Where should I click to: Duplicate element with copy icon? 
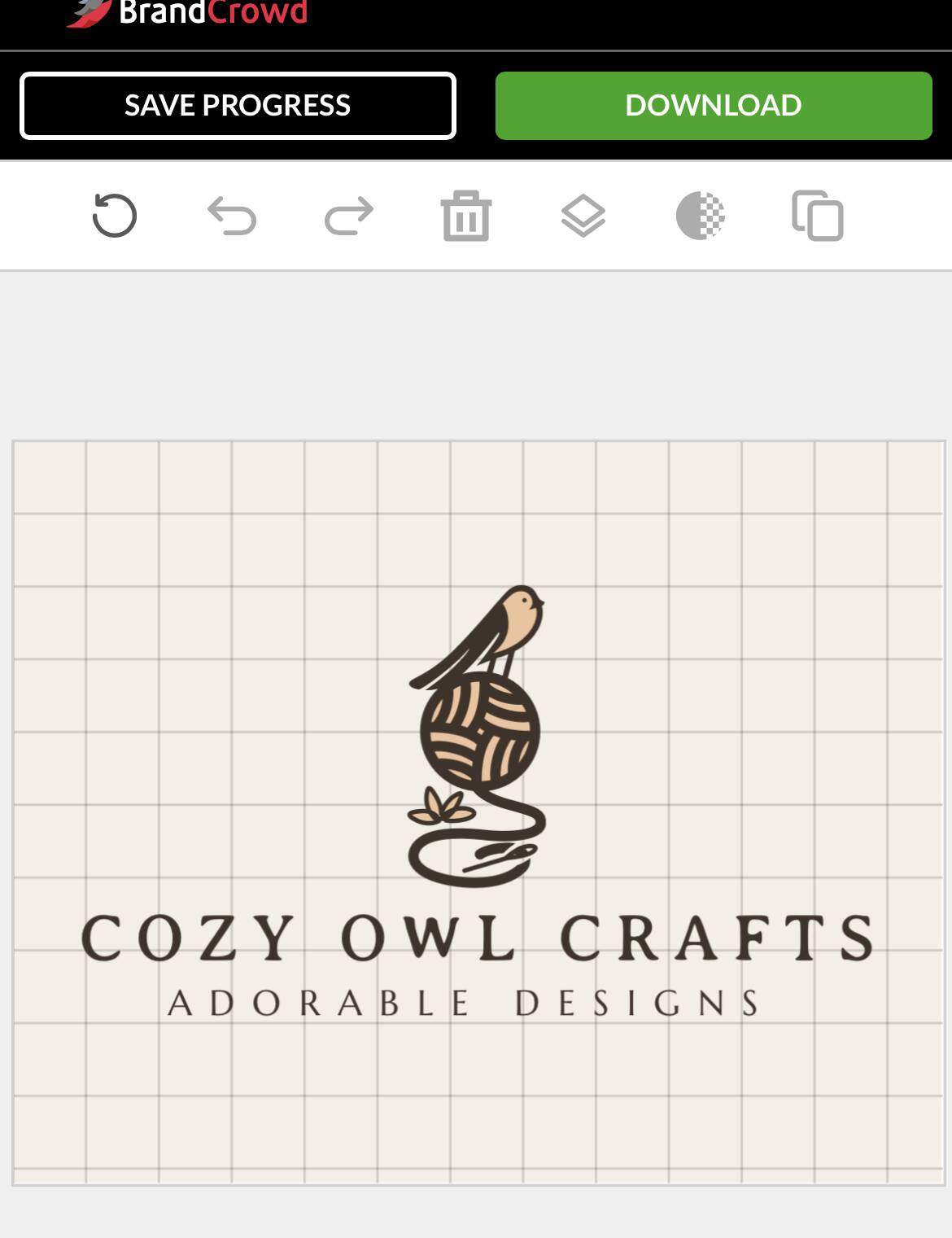[818, 216]
